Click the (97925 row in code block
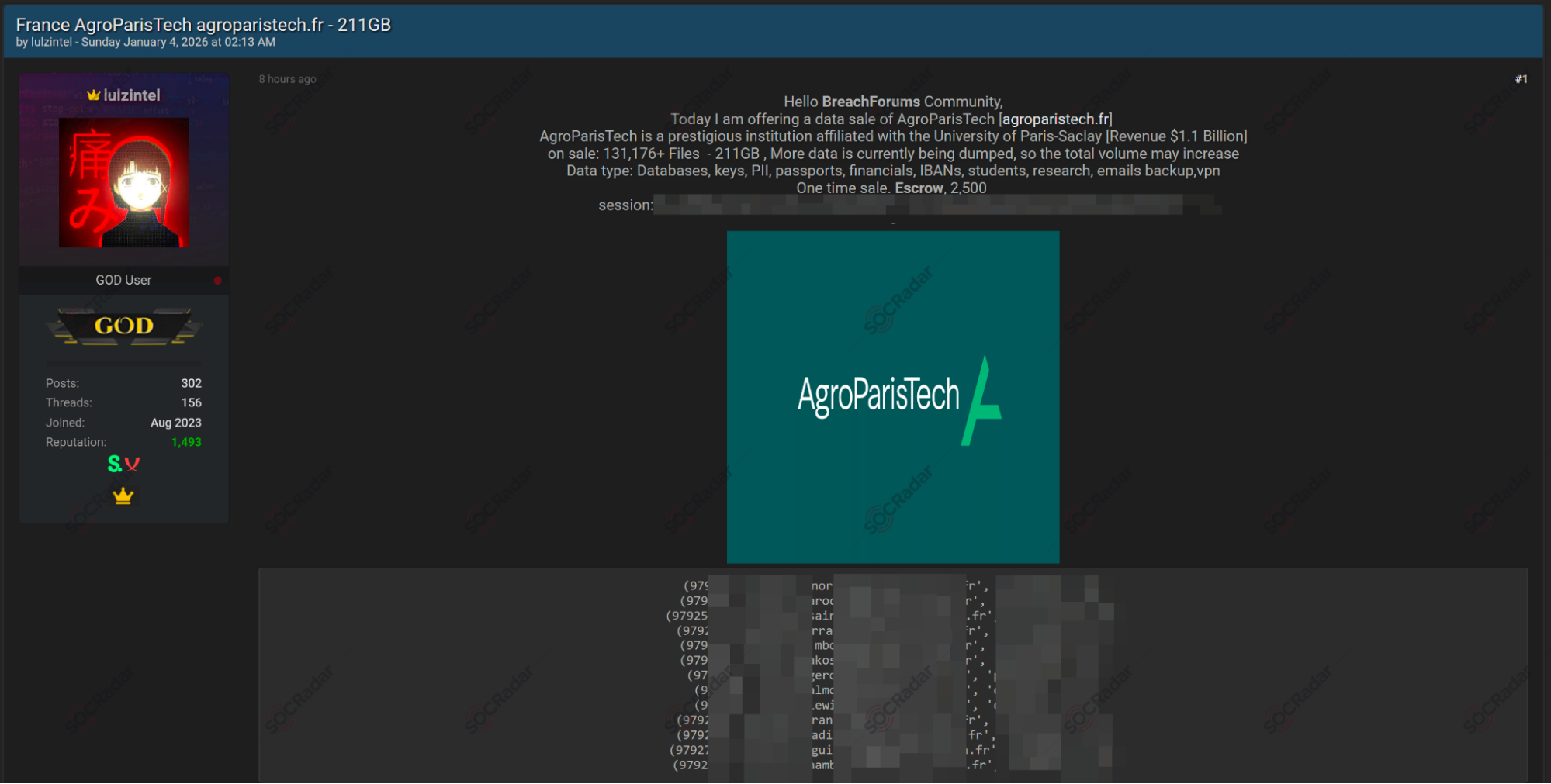This screenshot has height=784, width=1551. 830,616
